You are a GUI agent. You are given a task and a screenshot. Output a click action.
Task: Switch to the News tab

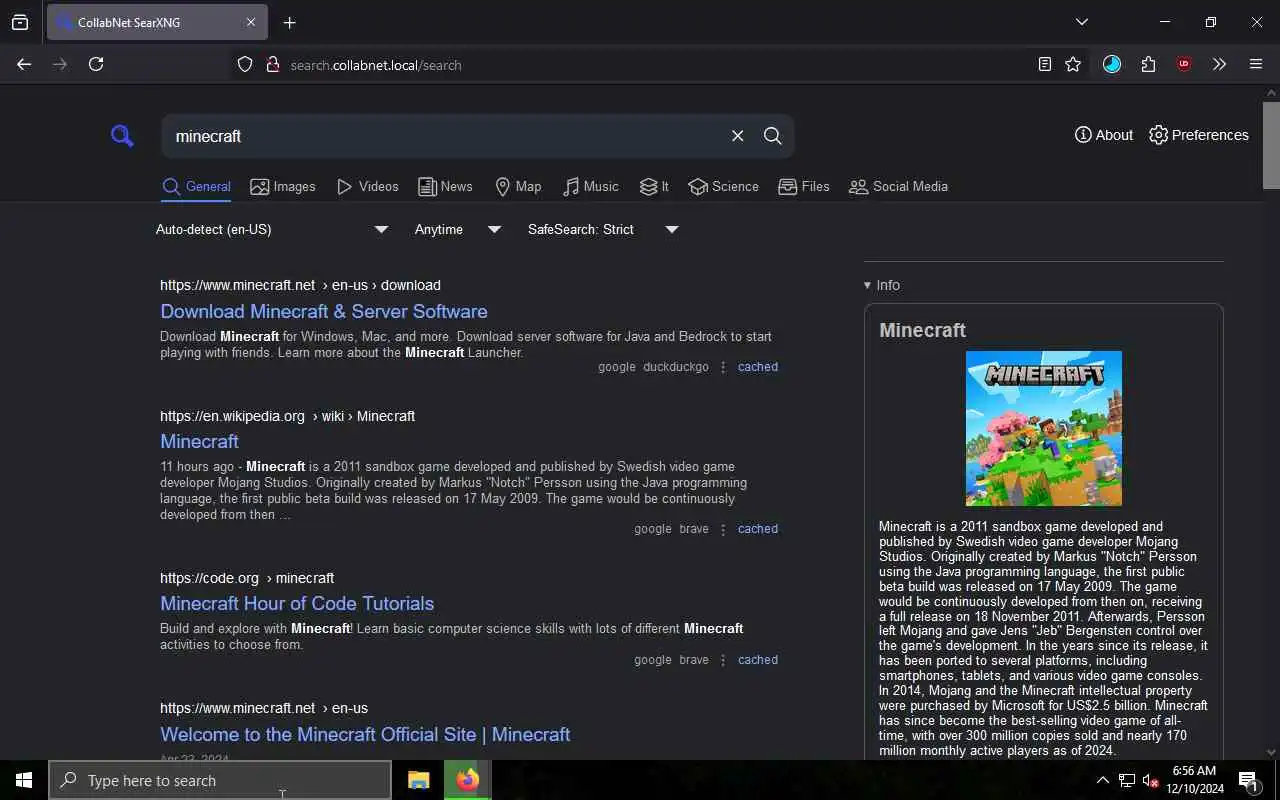(445, 187)
